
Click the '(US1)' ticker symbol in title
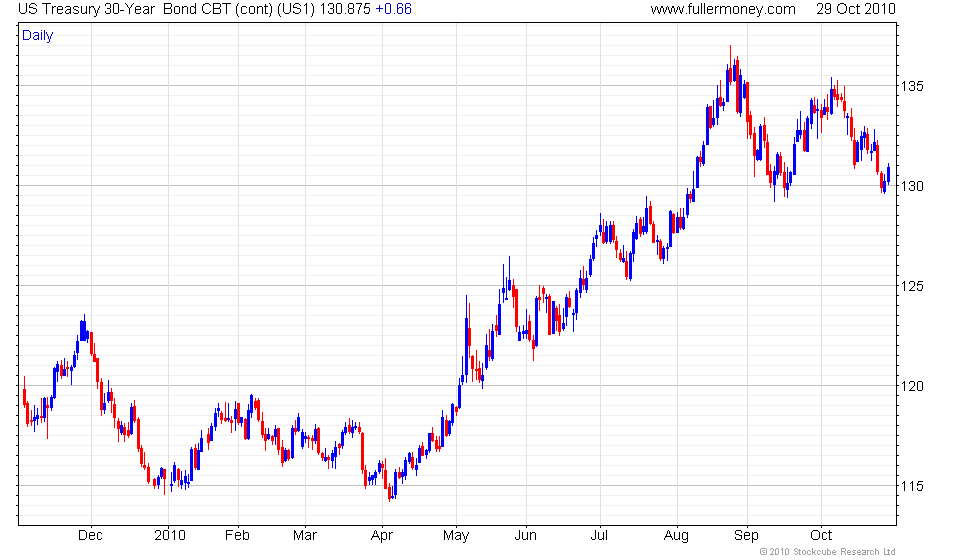(296, 9)
